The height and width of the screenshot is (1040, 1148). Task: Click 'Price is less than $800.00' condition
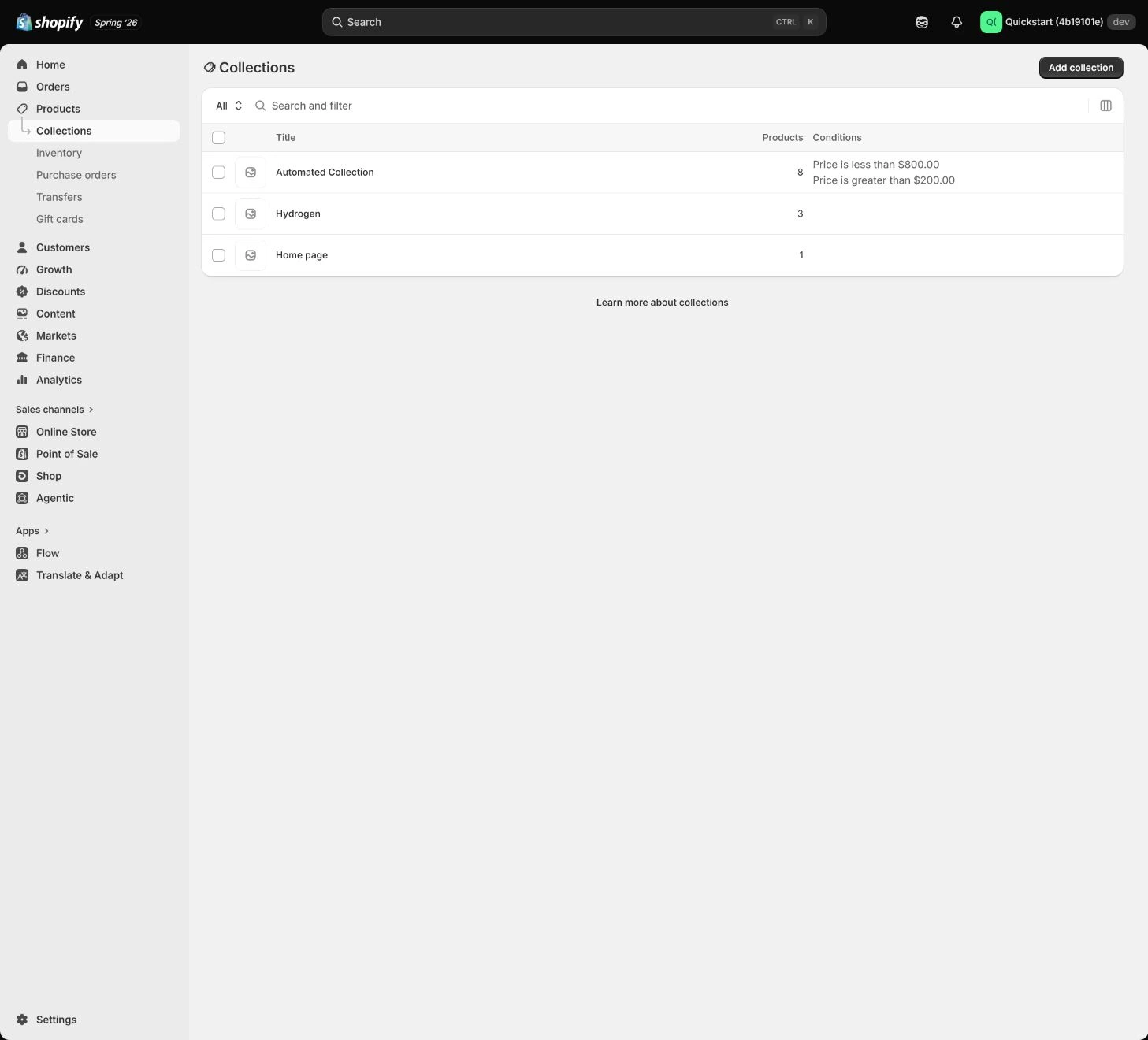pyautogui.click(x=875, y=165)
